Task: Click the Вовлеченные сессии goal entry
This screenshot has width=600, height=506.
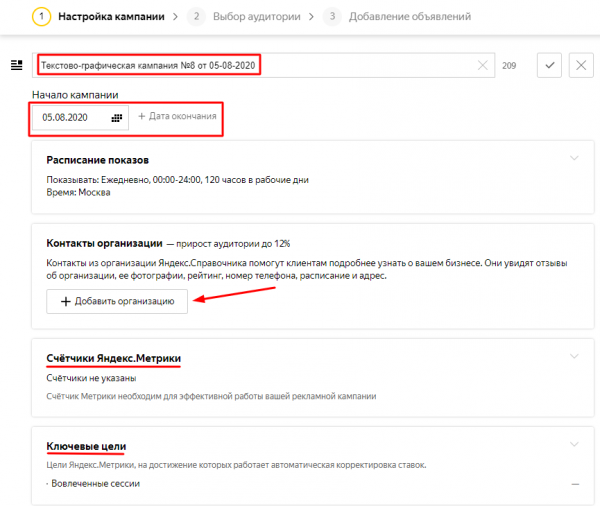Action: tap(96, 483)
